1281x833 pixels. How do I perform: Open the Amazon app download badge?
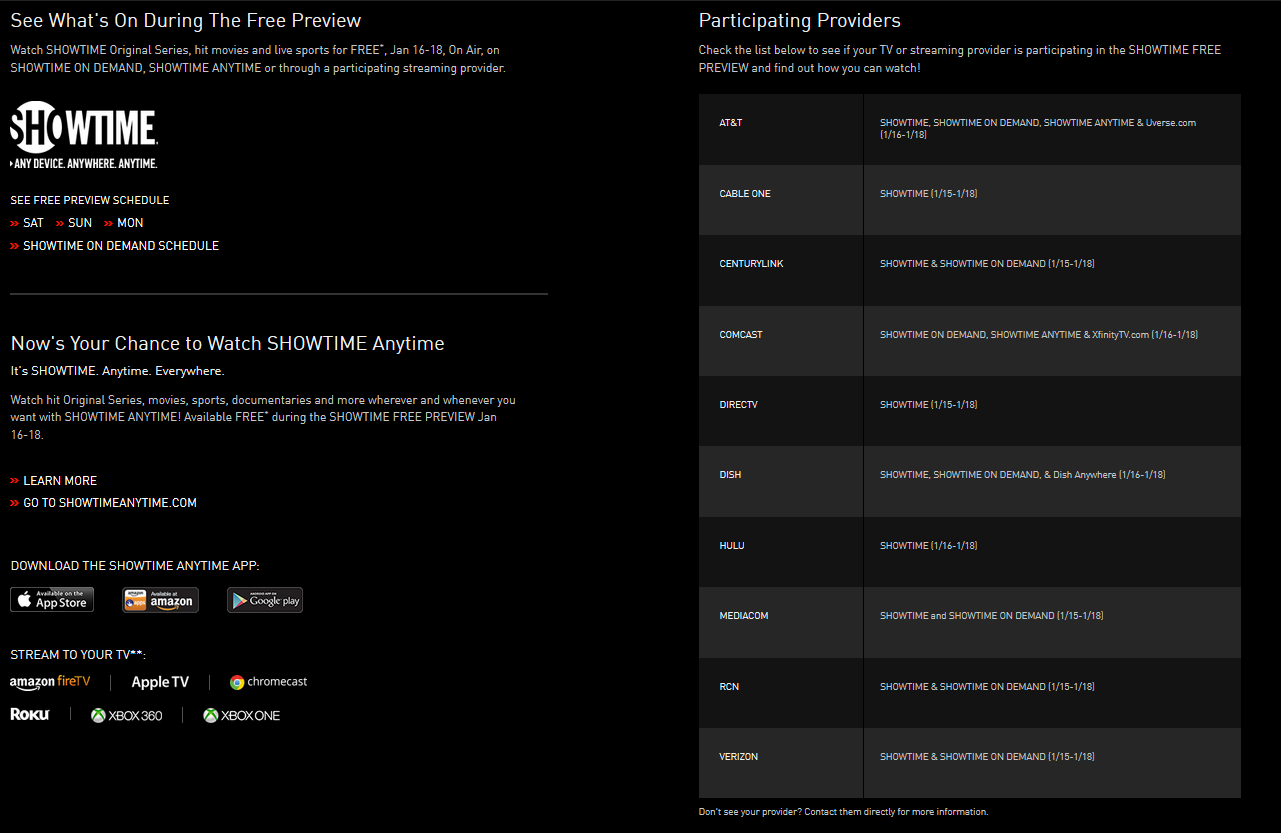[x=161, y=599]
